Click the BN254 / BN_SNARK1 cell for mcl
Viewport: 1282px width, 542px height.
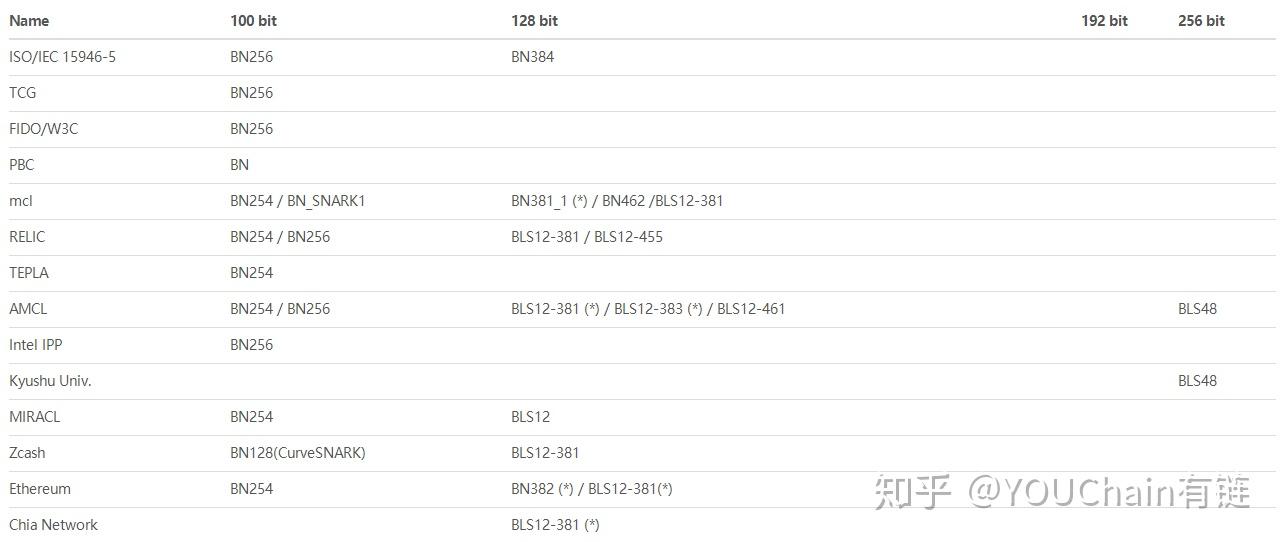(298, 201)
